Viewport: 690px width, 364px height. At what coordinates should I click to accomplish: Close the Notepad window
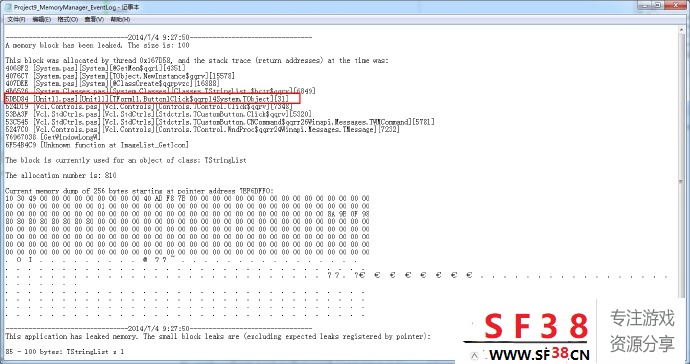coord(675,5)
